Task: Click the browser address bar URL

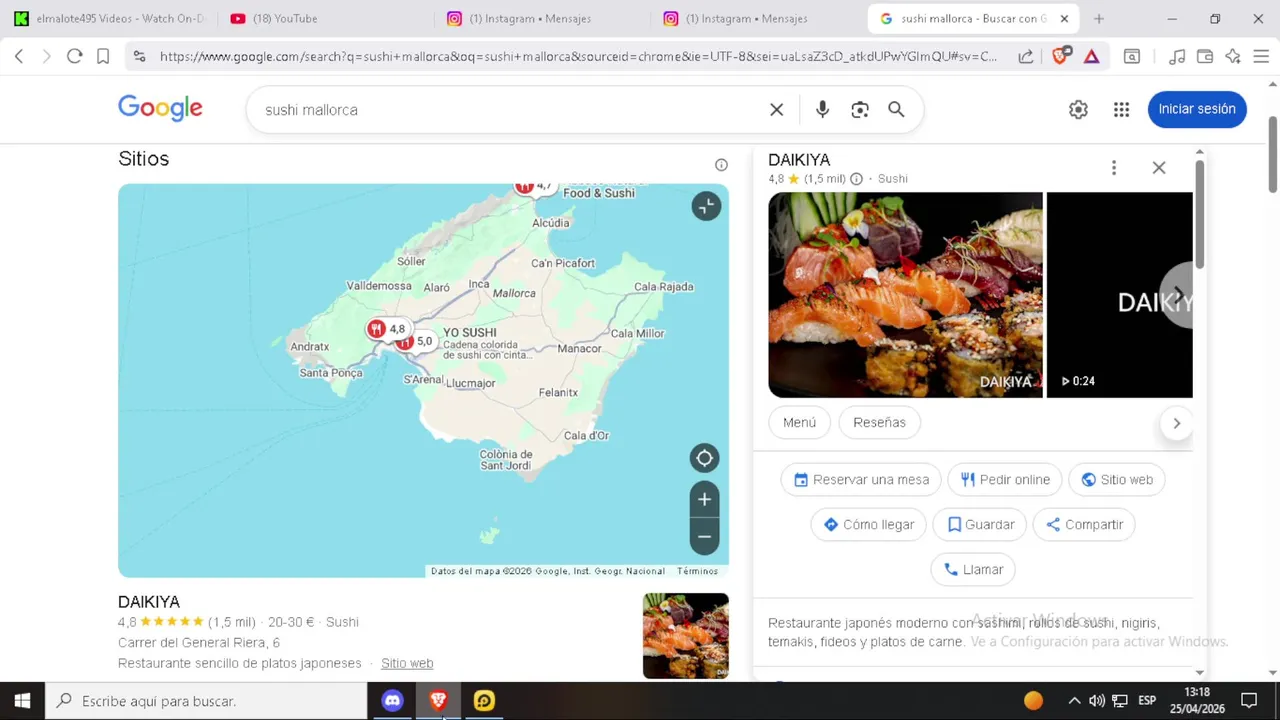Action: pos(578,57)
